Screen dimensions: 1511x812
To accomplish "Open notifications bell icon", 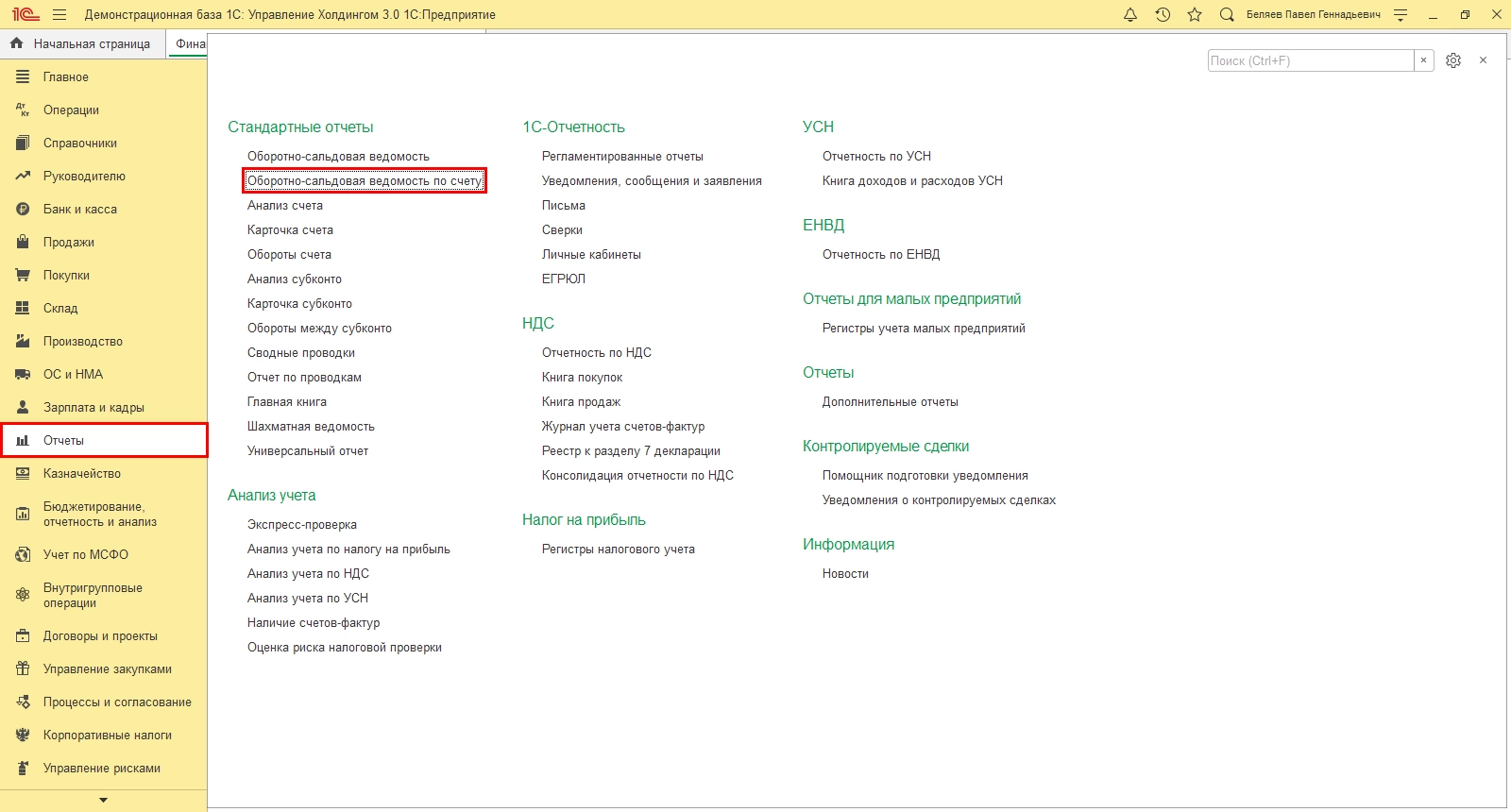I will (x=1130, y=14).
